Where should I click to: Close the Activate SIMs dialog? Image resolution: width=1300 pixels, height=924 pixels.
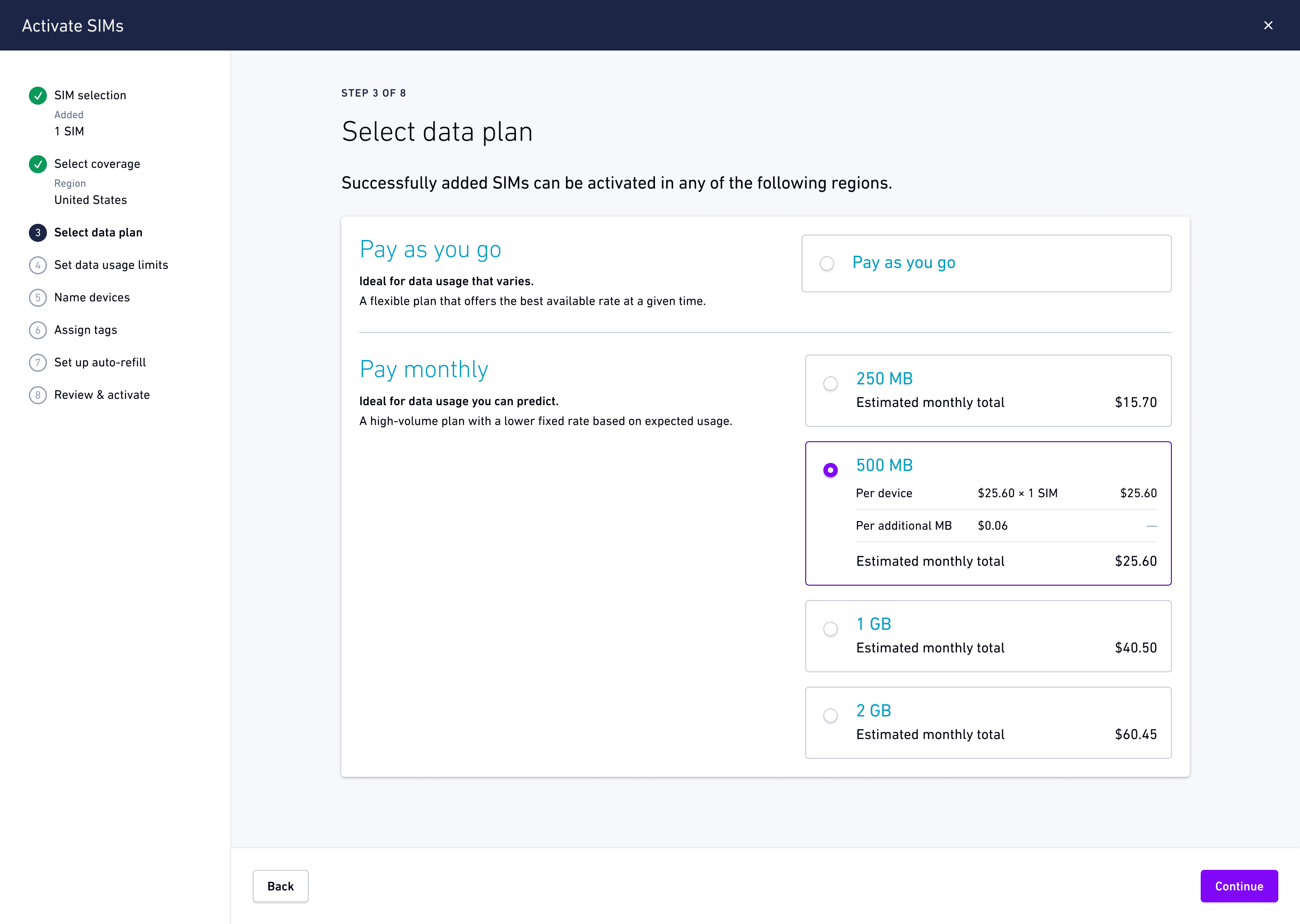coord(1268,26)
